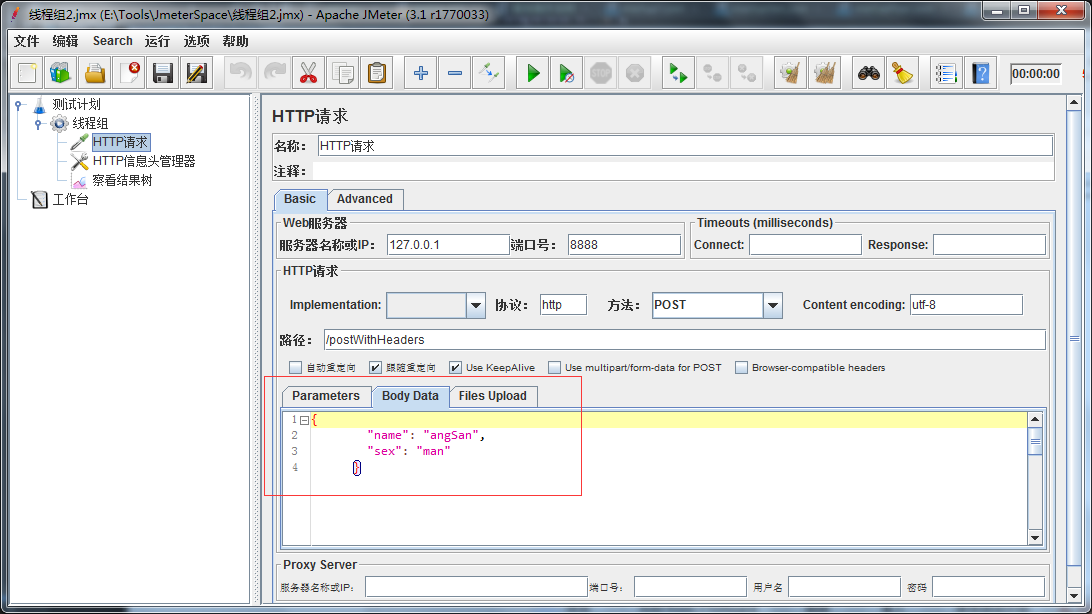Click the Open file folder icon

(x=95, y=73)
